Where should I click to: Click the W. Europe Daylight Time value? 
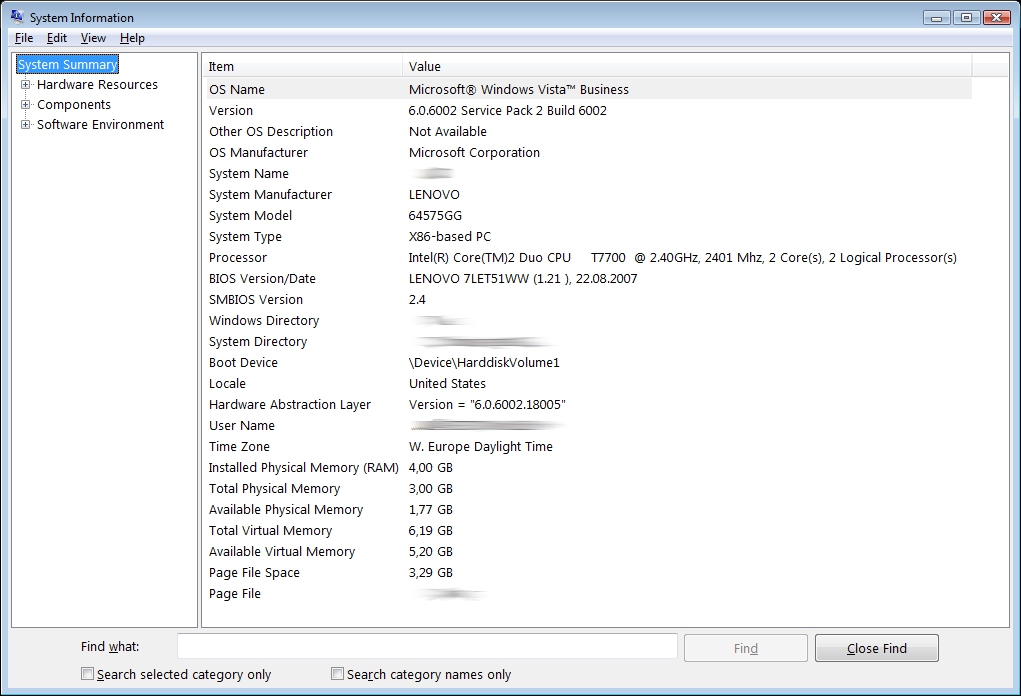[481, 447]
